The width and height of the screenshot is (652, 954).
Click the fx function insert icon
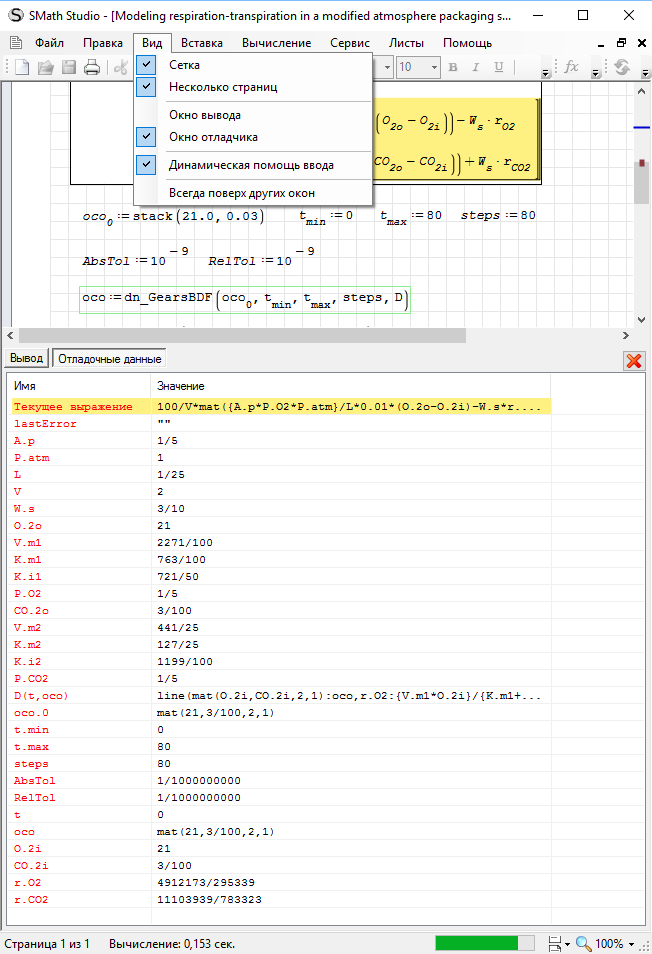pyautogui.click(x=572, y=67)
